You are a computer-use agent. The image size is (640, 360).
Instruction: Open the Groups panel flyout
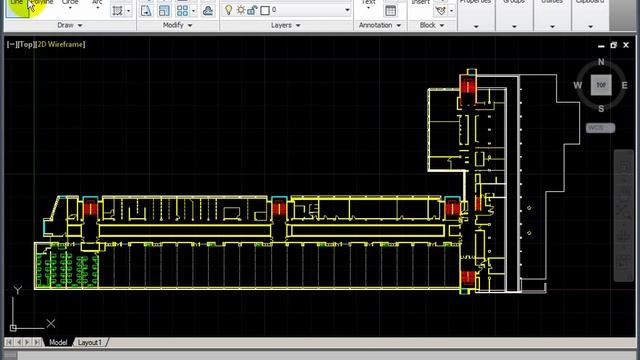(514, 27)
